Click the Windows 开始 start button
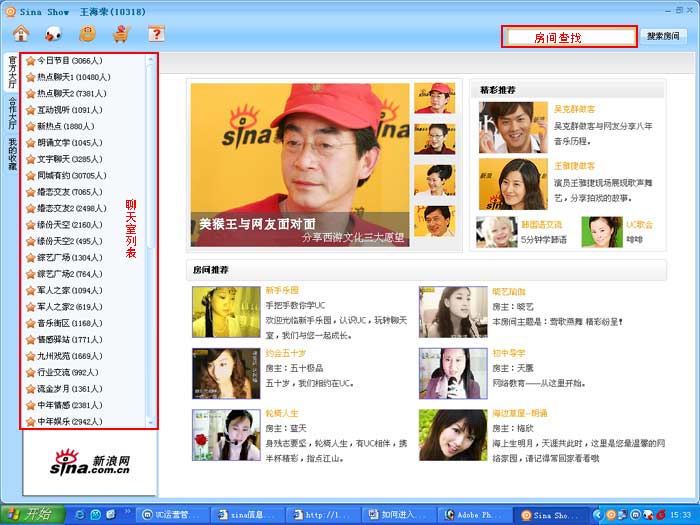This screenshot has width=700, height=525. pyautogui.click(x=33, y=514)
